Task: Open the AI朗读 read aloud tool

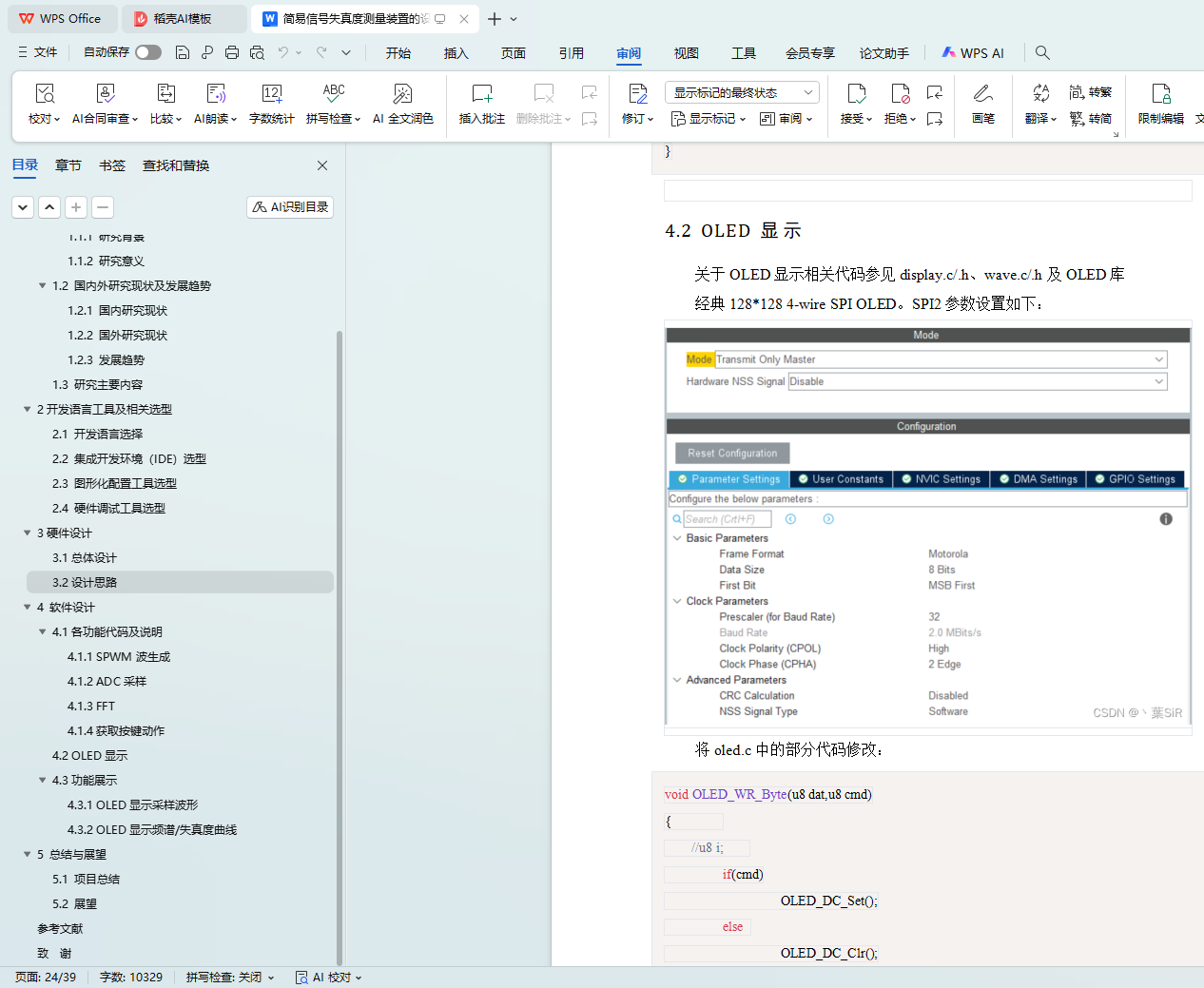Action: pyautogui.click(x=216, y=94)
